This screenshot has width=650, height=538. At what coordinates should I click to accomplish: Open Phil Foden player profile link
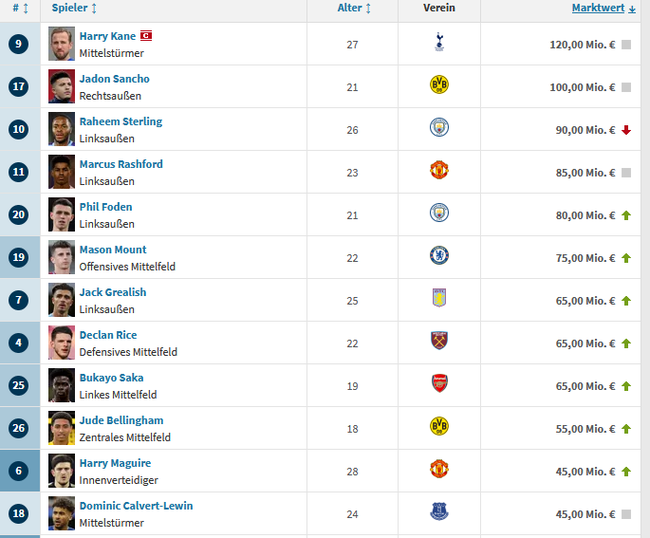106,207
